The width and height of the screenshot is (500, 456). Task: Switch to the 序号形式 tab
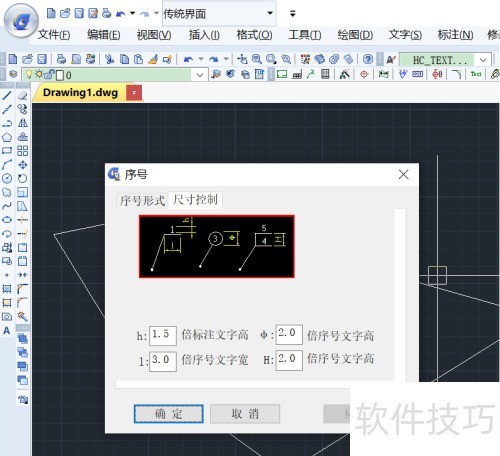142,200
